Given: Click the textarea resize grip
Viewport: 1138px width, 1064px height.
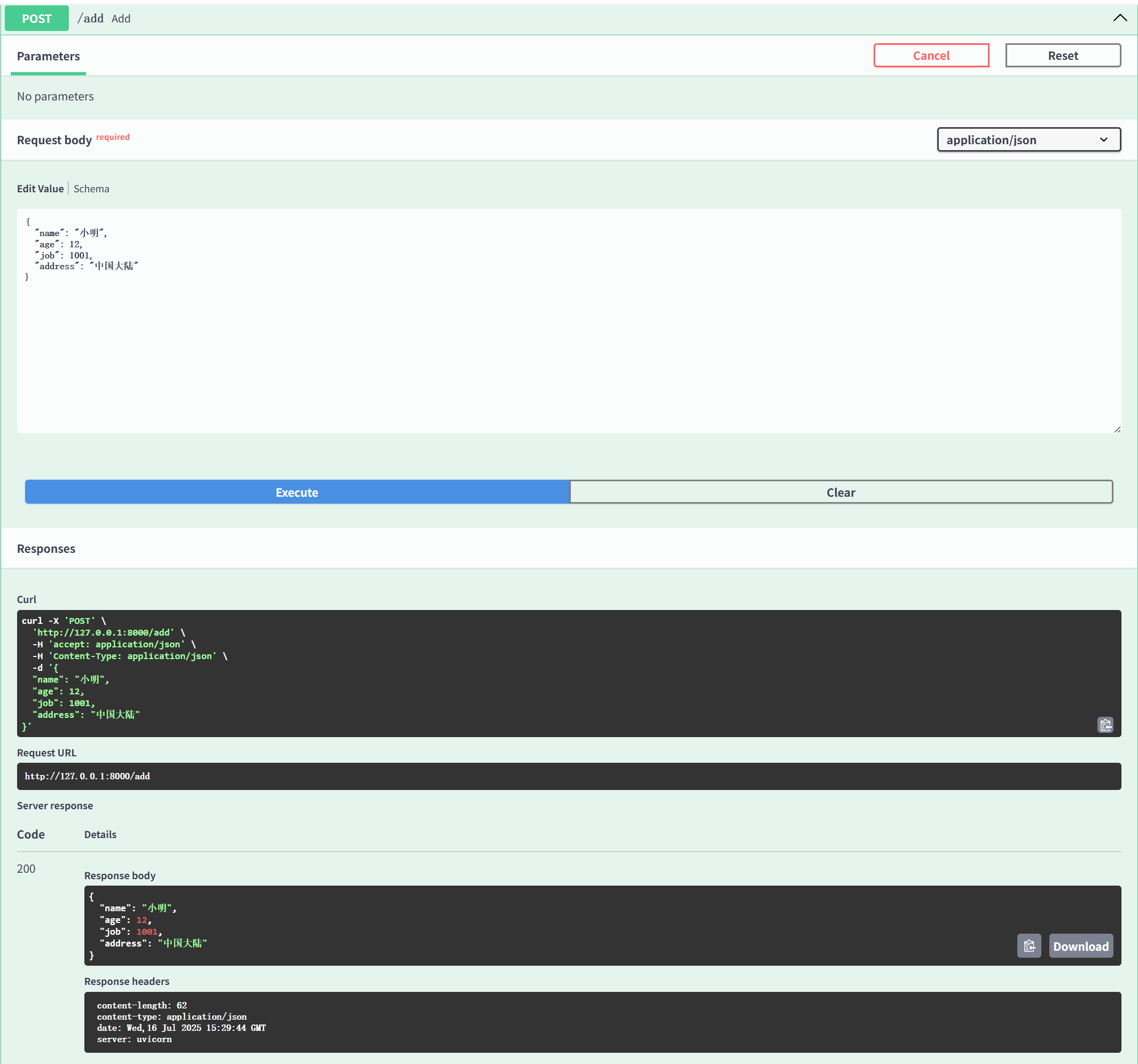Looking at the screenshot, I should click(1117, 428).
